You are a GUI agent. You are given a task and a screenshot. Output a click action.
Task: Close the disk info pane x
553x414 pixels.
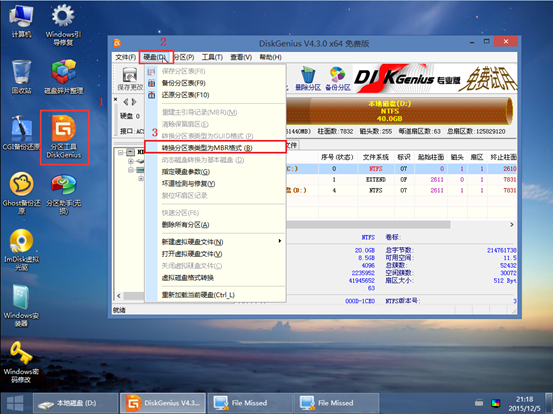pos(116,99)
